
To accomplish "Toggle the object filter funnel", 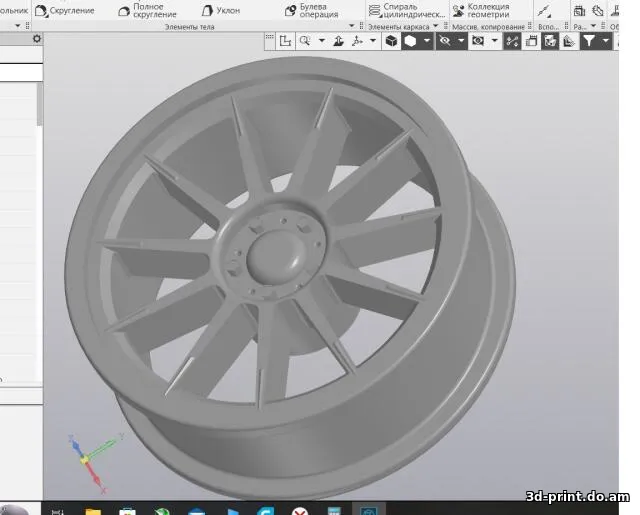I will pos(589,41).
